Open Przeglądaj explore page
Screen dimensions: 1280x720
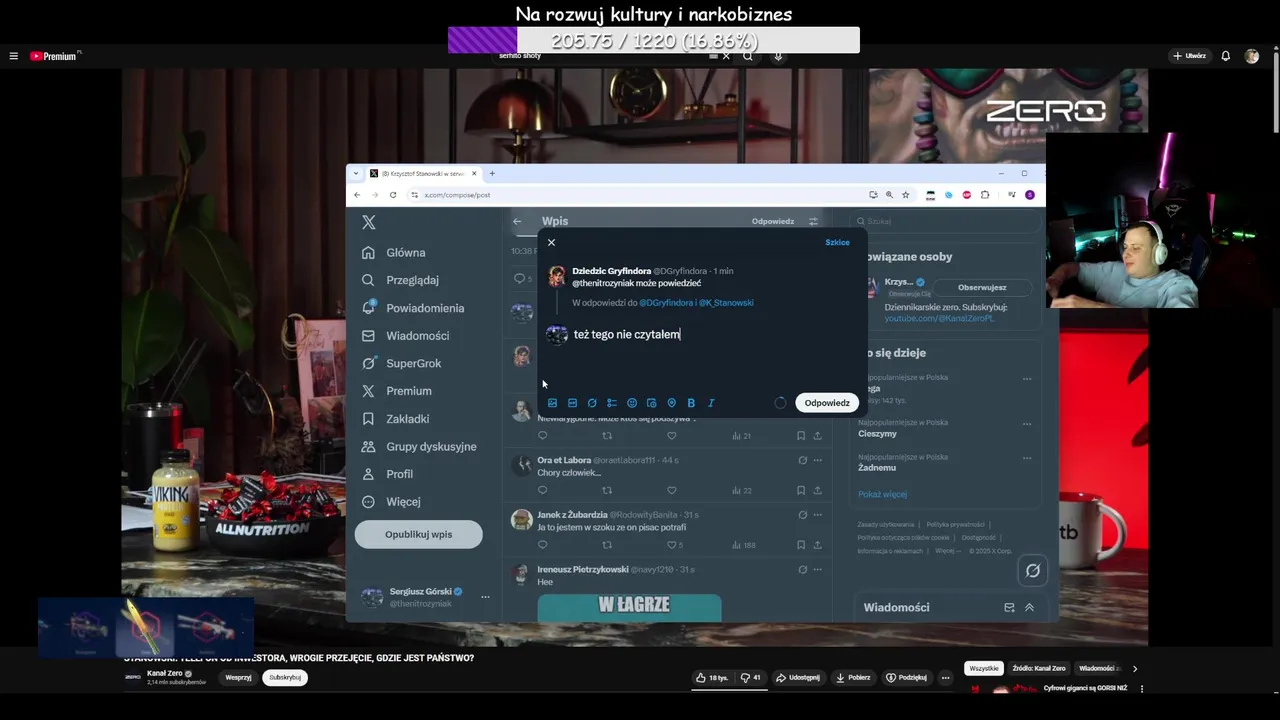click(x=400, y=280)
